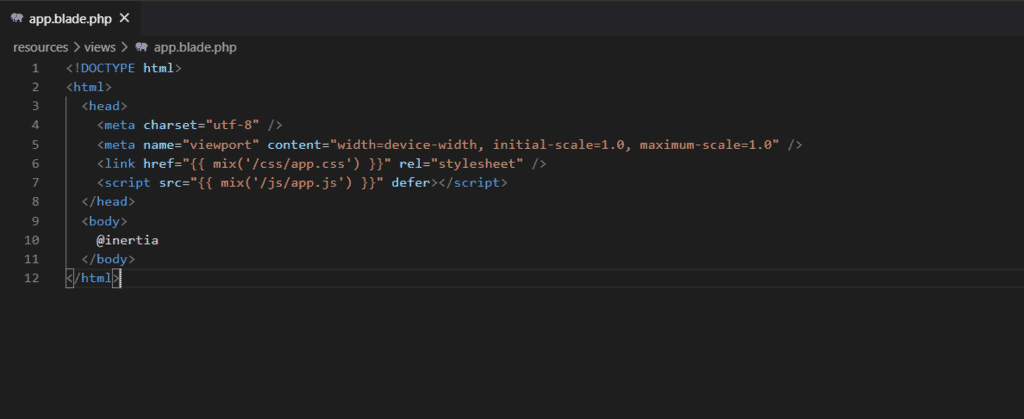This screenshot has width=1024, height=419.
Task: Click the closing body tag
Action: [x=108, y=260]
